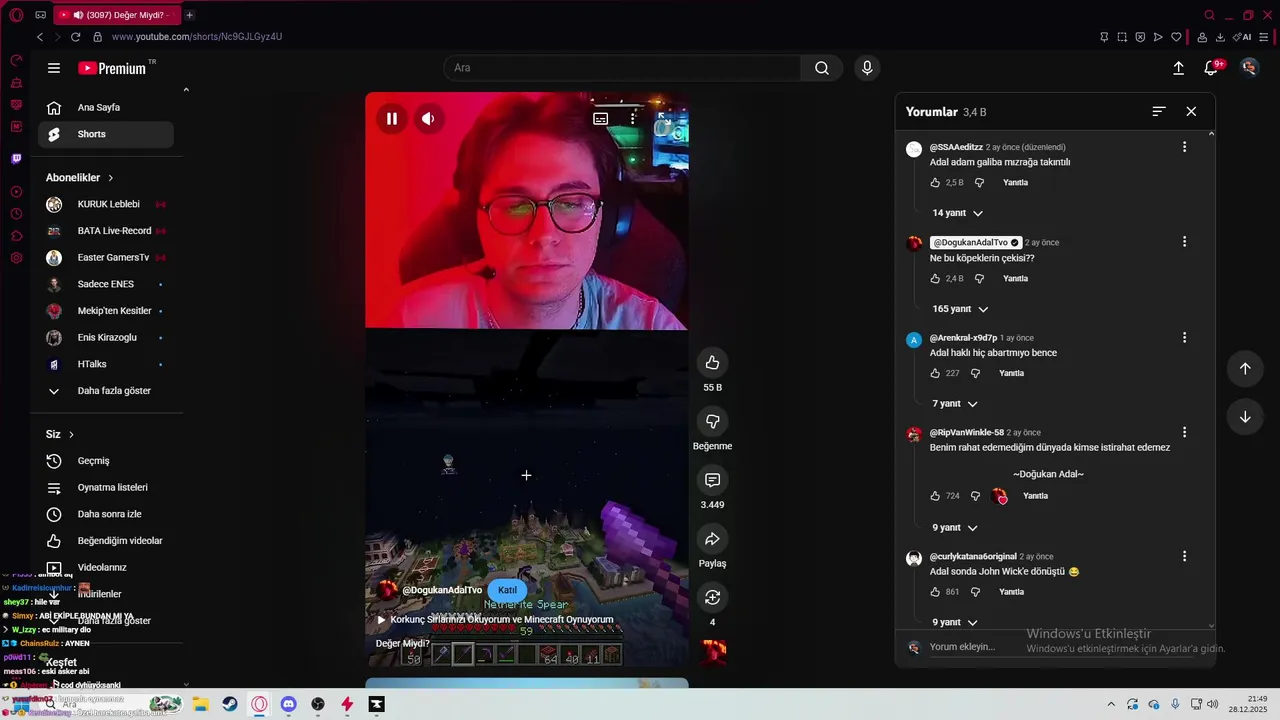The width and height of the screenshot is (1280, 720).
Task: Open File Explorer from the taskbar
Action: (199, 704)
